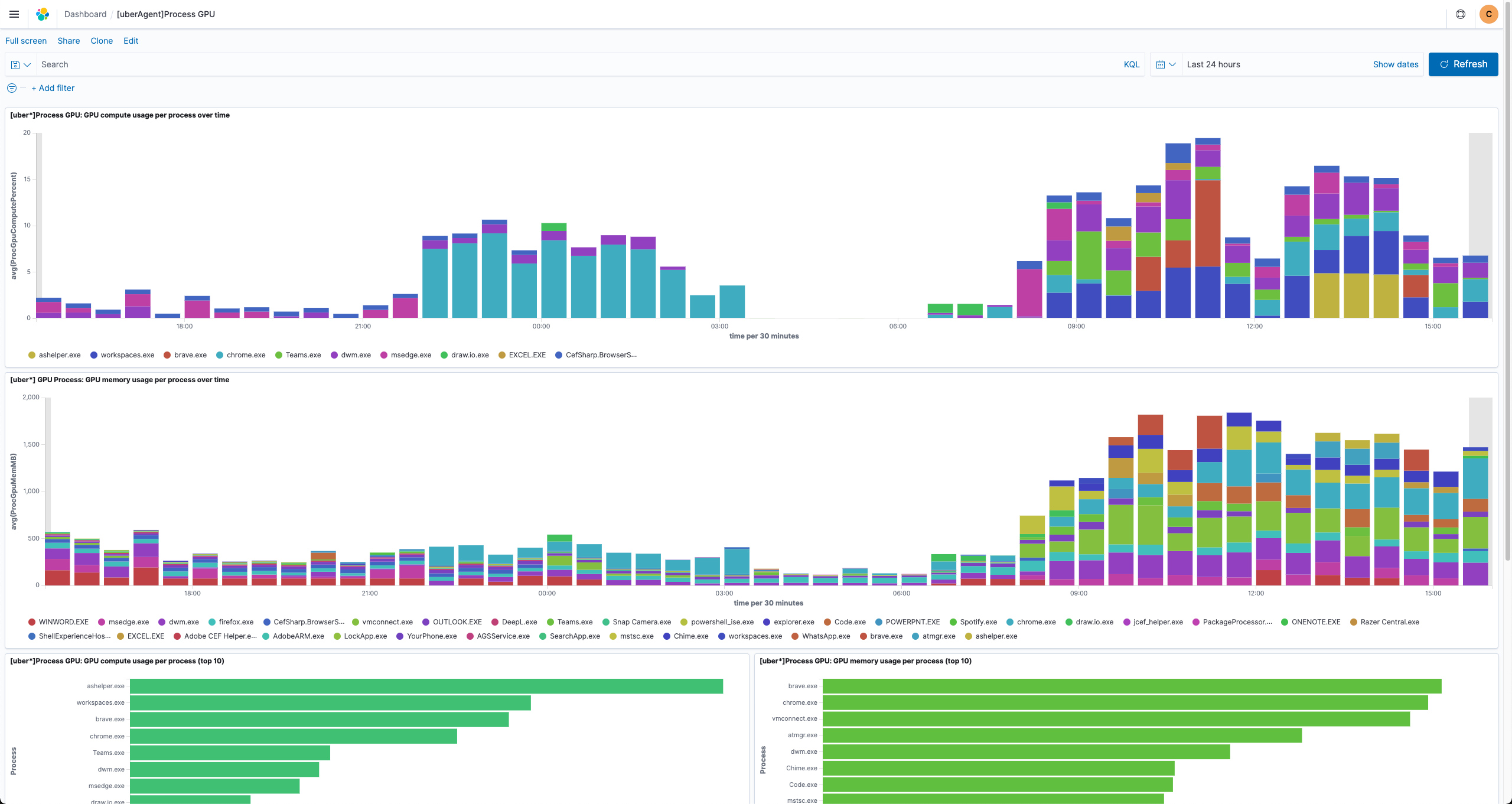Open the user avatar menu
The image size is (1512, 804).
tap(1488, 14)
